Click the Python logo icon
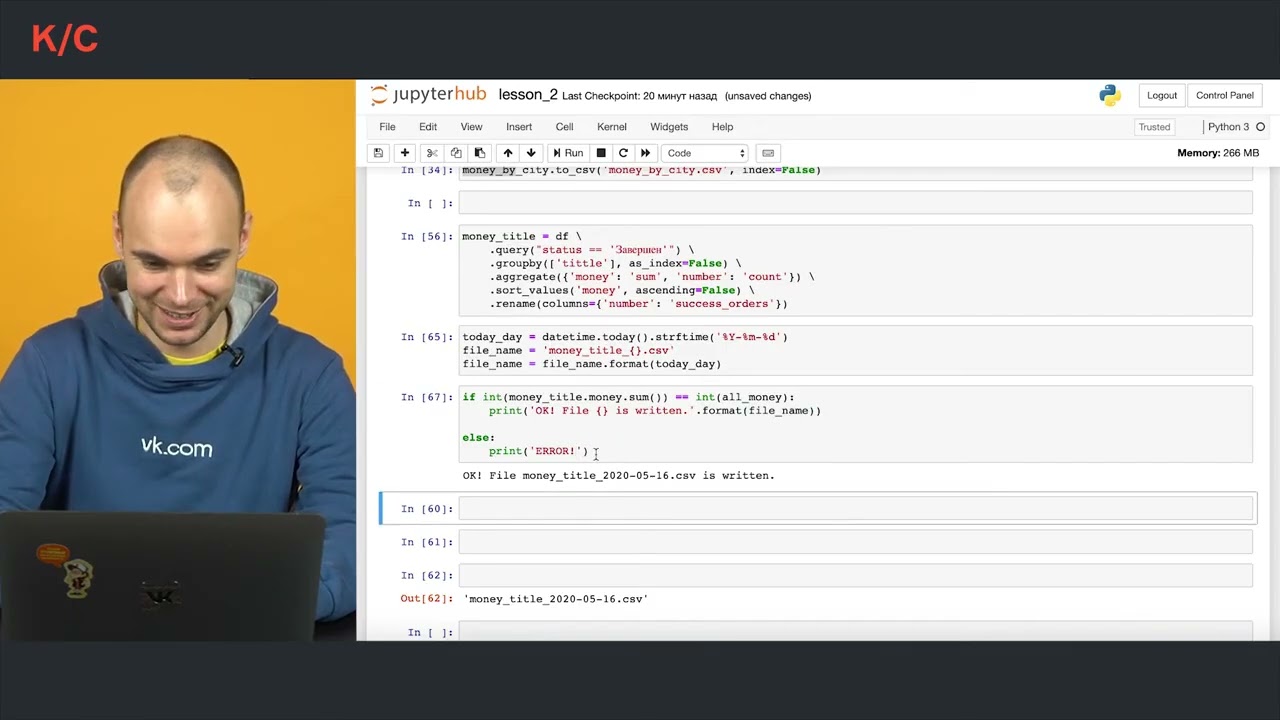 [x=1110, y=95]
